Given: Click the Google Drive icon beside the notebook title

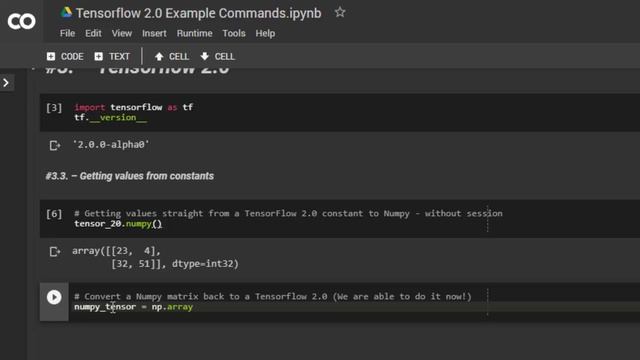Looking at the screenshot, I should click(66, 13).
